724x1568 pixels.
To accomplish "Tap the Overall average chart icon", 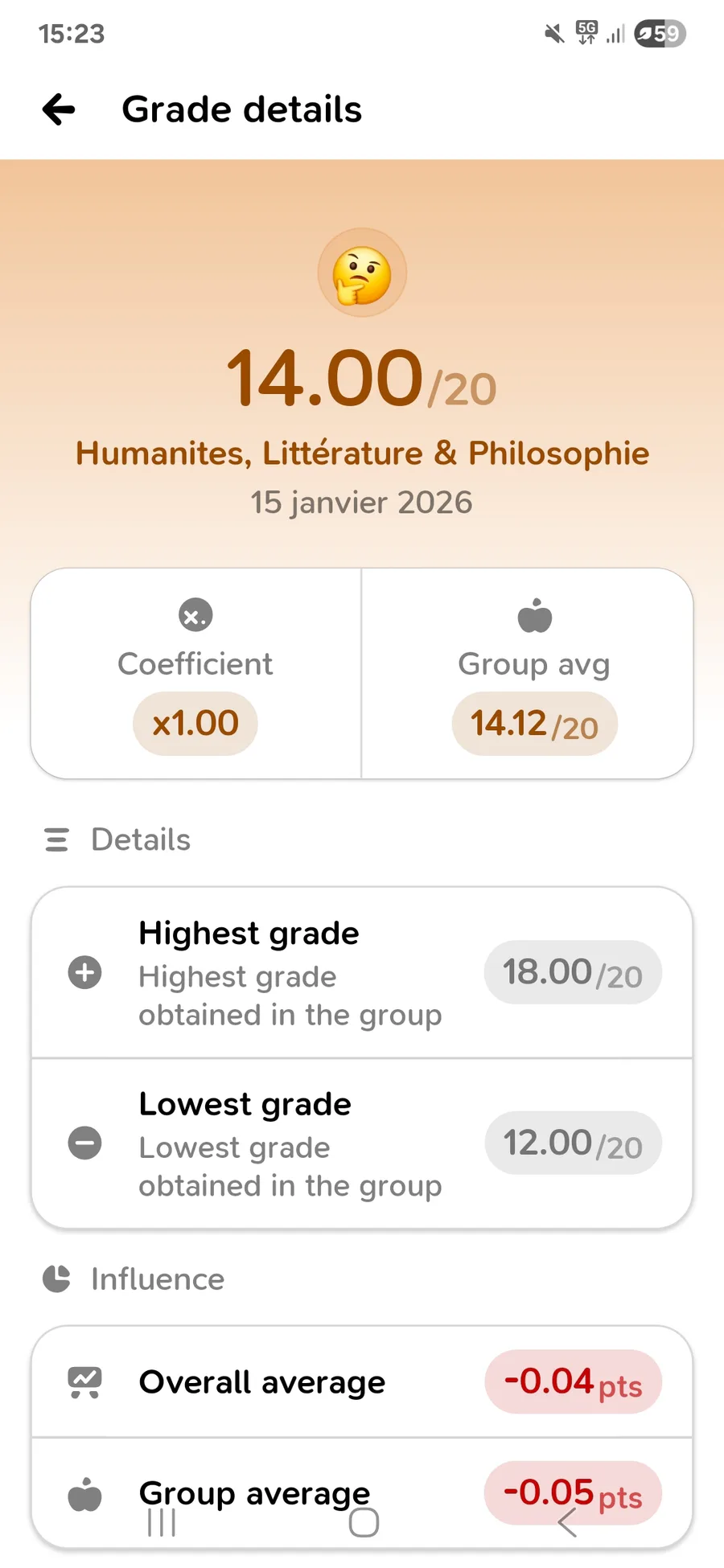I will pyautogui.click(x=84, y=1382).
